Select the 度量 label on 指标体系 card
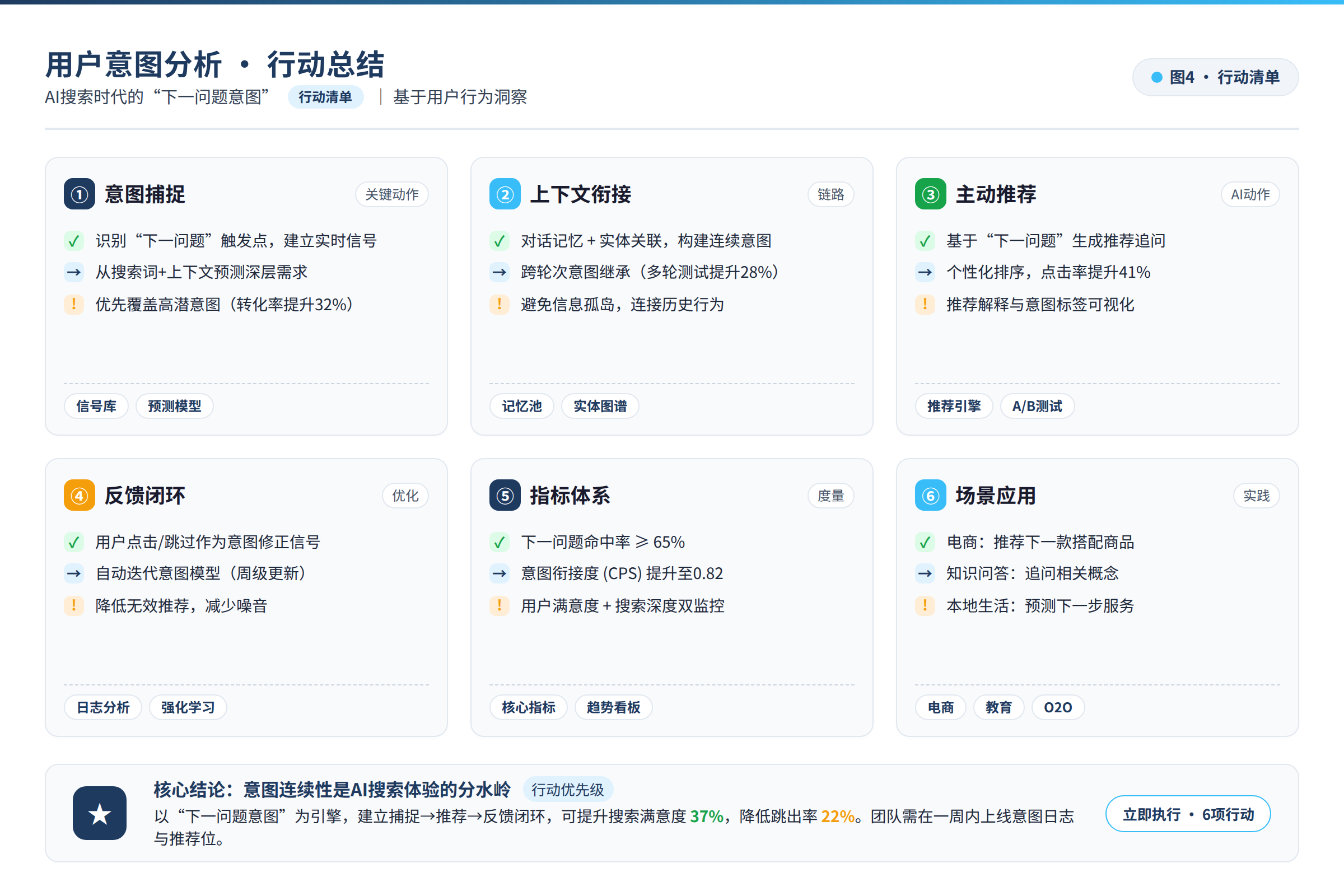This screenshot has width=1344, height=896. click(x=831, y=496)
